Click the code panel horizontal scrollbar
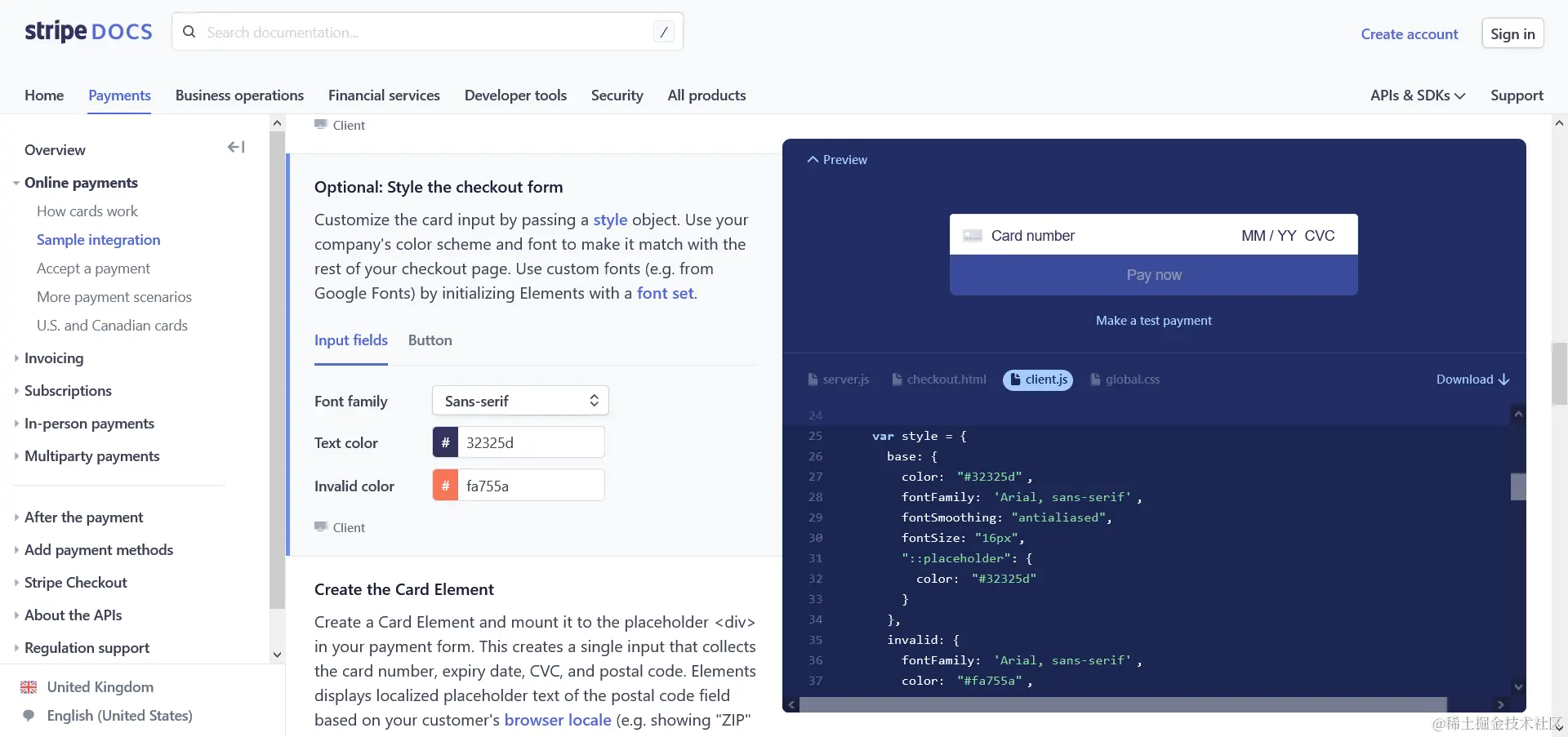 coord(1123,704)
